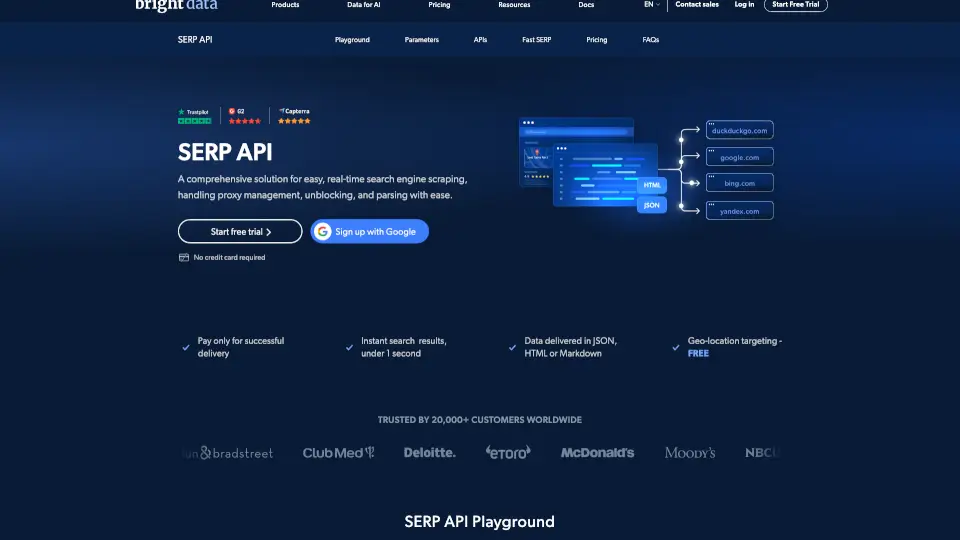
Task: Click the Deloitte logo
Action: tap(429, 452)
